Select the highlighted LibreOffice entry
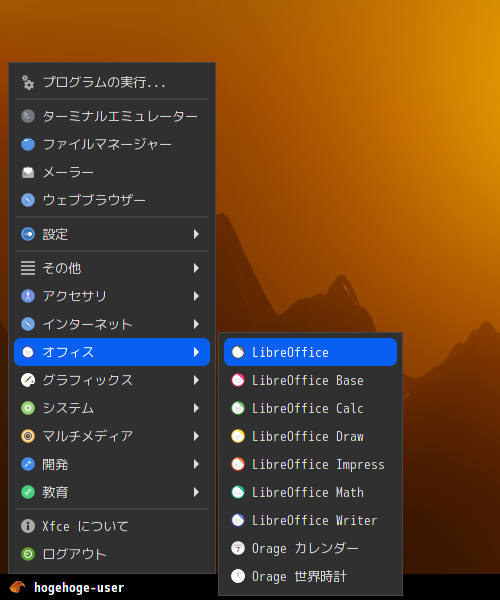This screenshot has height=600, width=500. pyautogui.click(x=311, y=352)
